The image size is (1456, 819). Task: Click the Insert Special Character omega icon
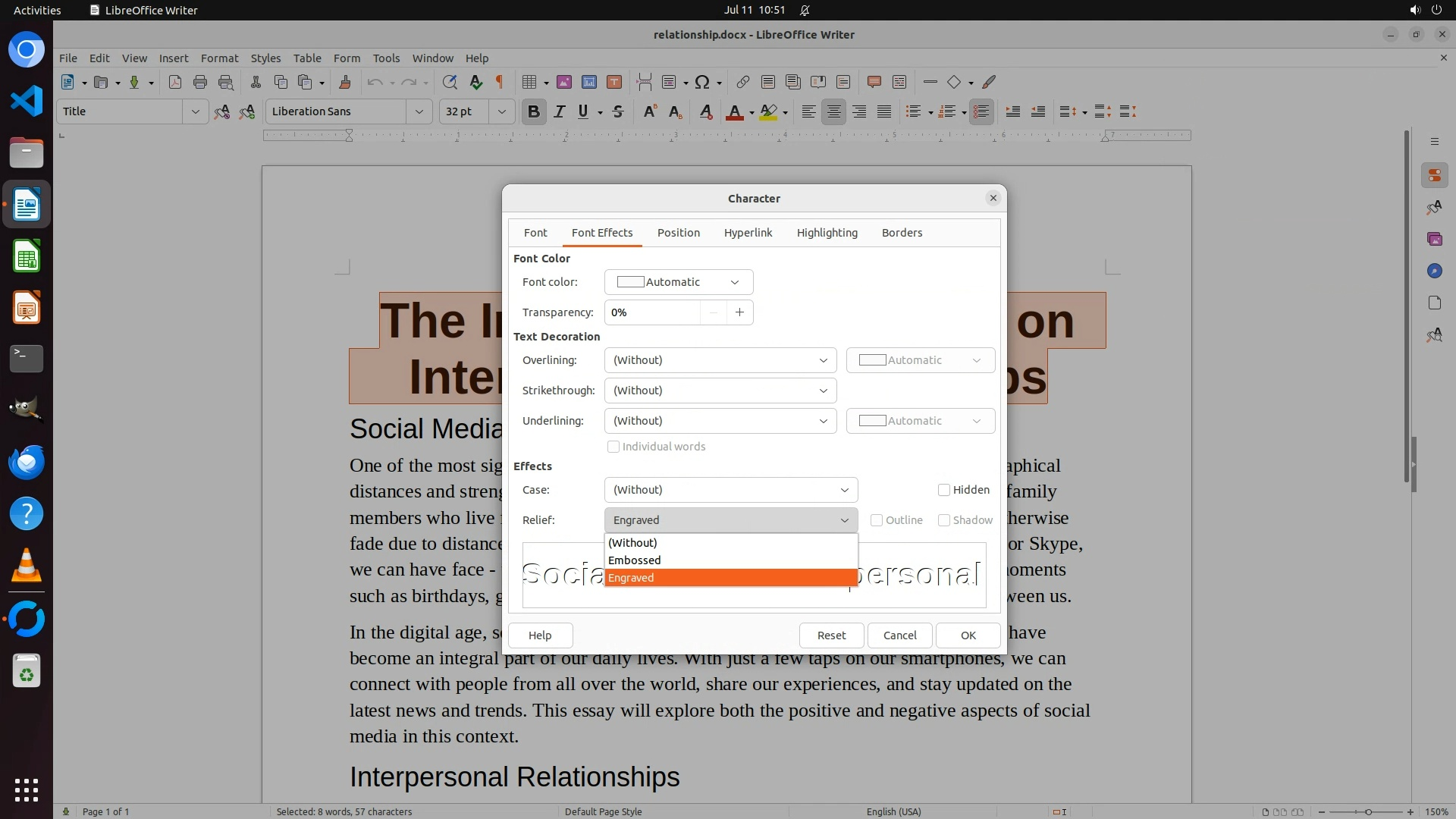[702, 82]
